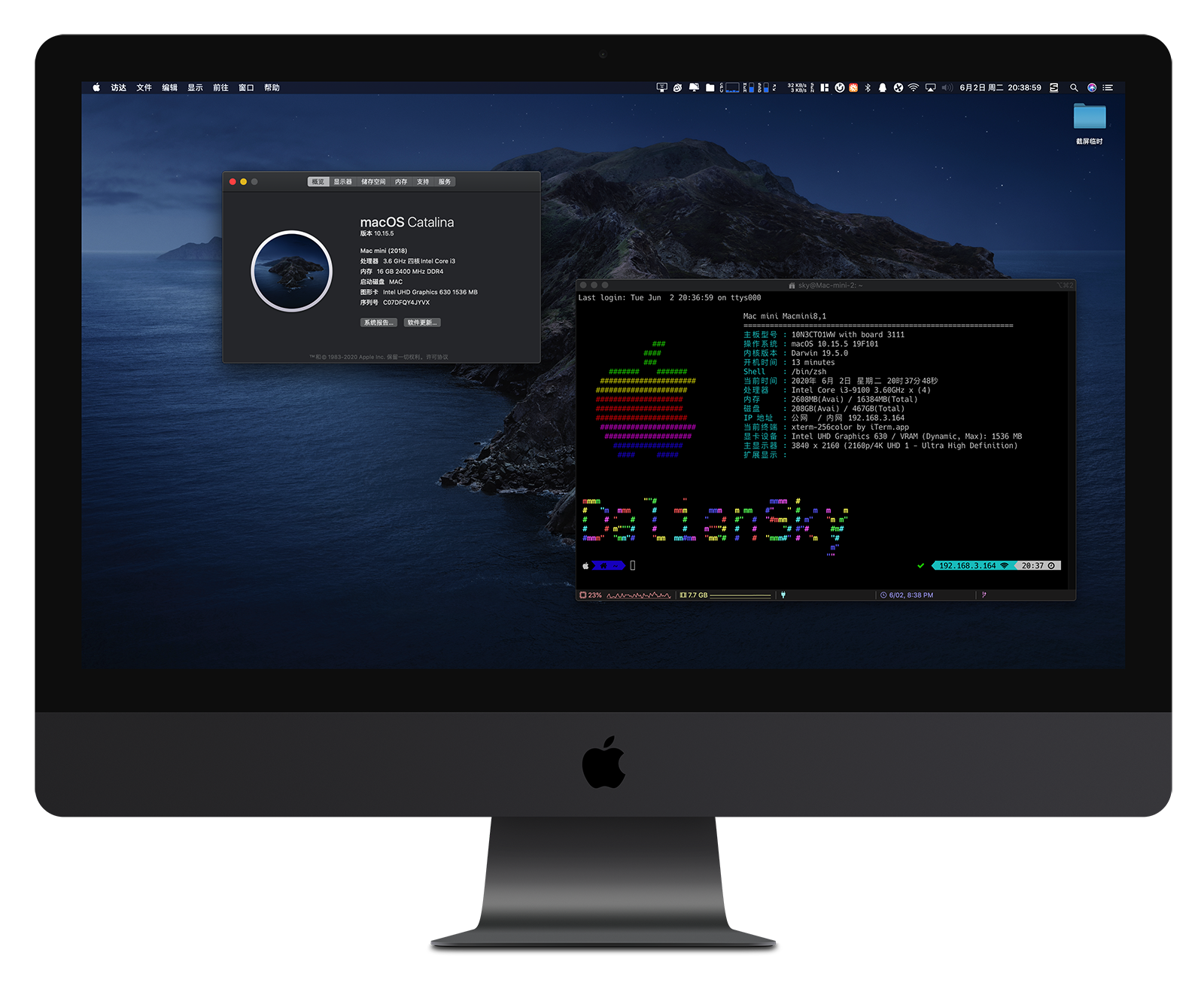Click the Bluetooth icon in menu bar
The height and width of the screenshot is (983, 1204).
[x=868, y=88]
